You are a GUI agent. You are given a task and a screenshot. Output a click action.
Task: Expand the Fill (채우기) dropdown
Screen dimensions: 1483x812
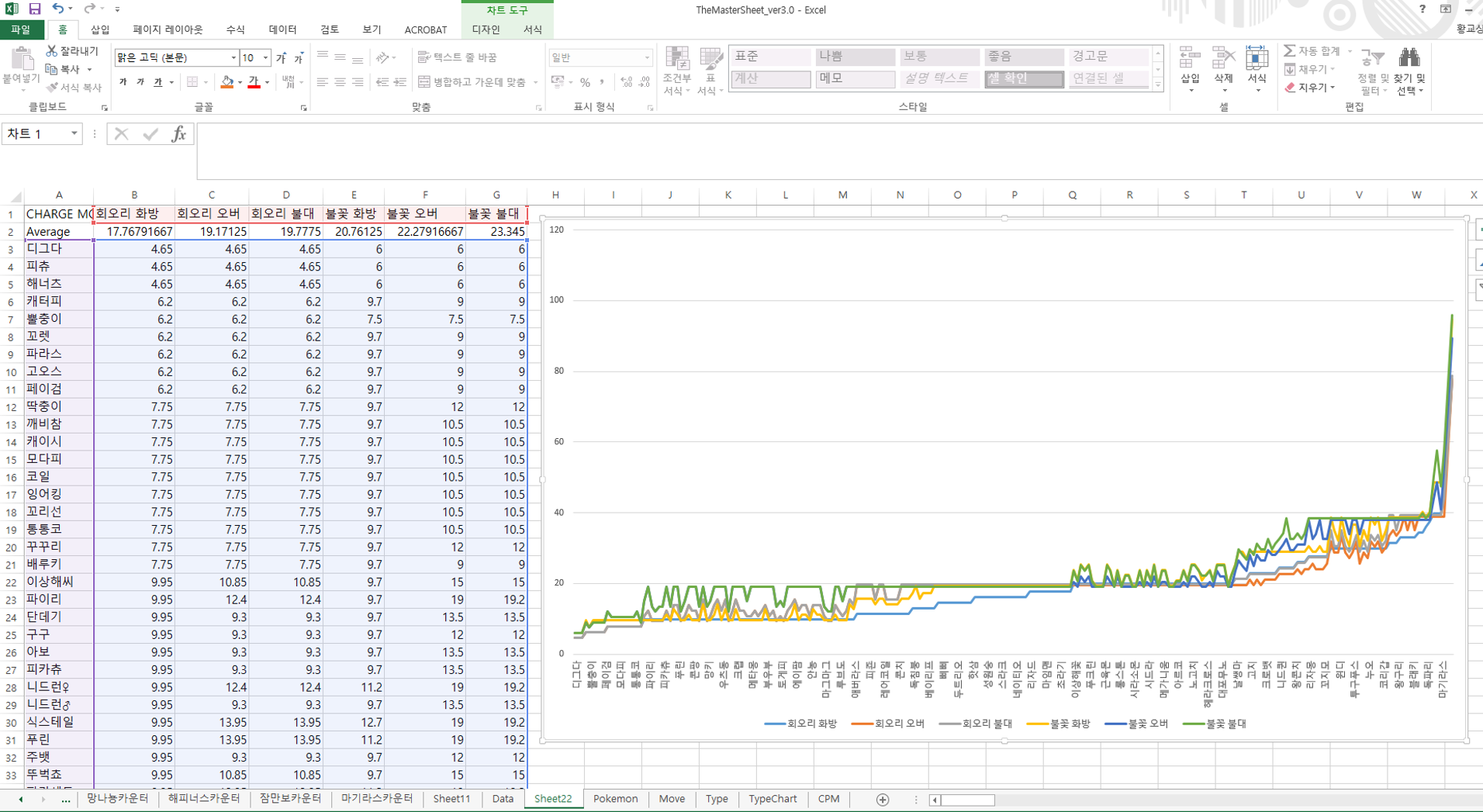click(x=1333, y=69)
